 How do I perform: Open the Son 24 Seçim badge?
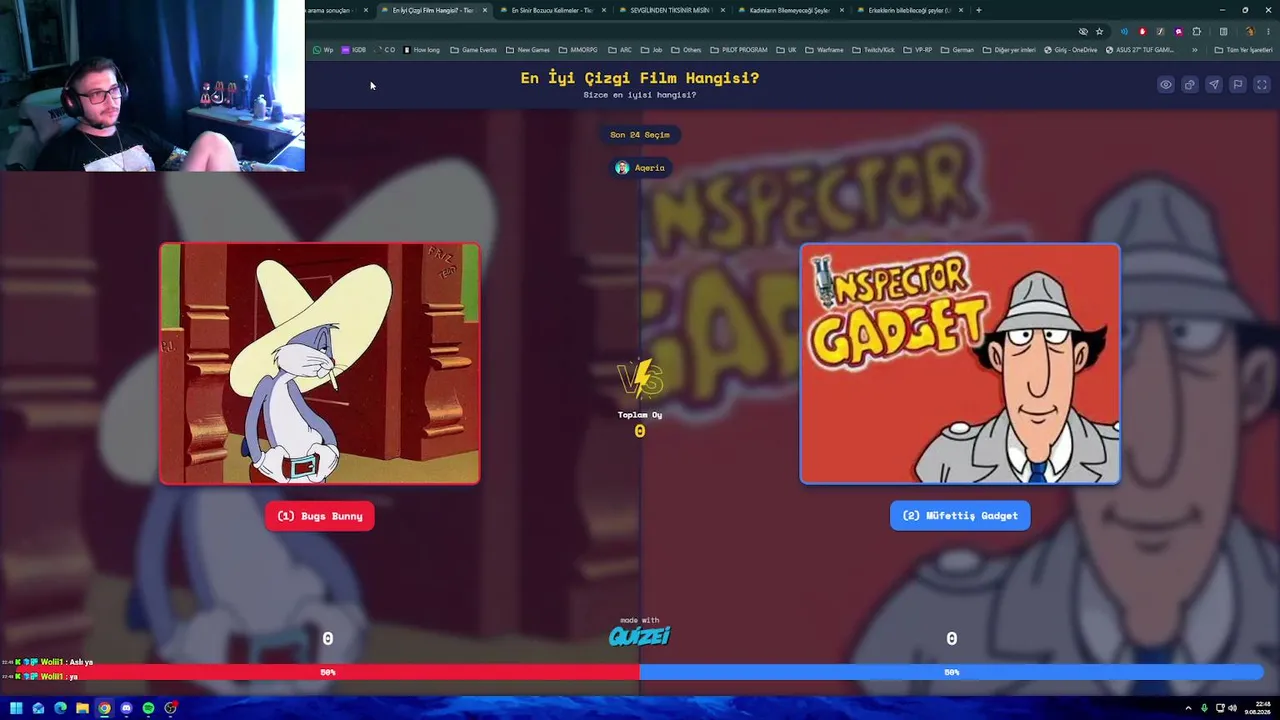pyautogui.click(x=640, y=135)
